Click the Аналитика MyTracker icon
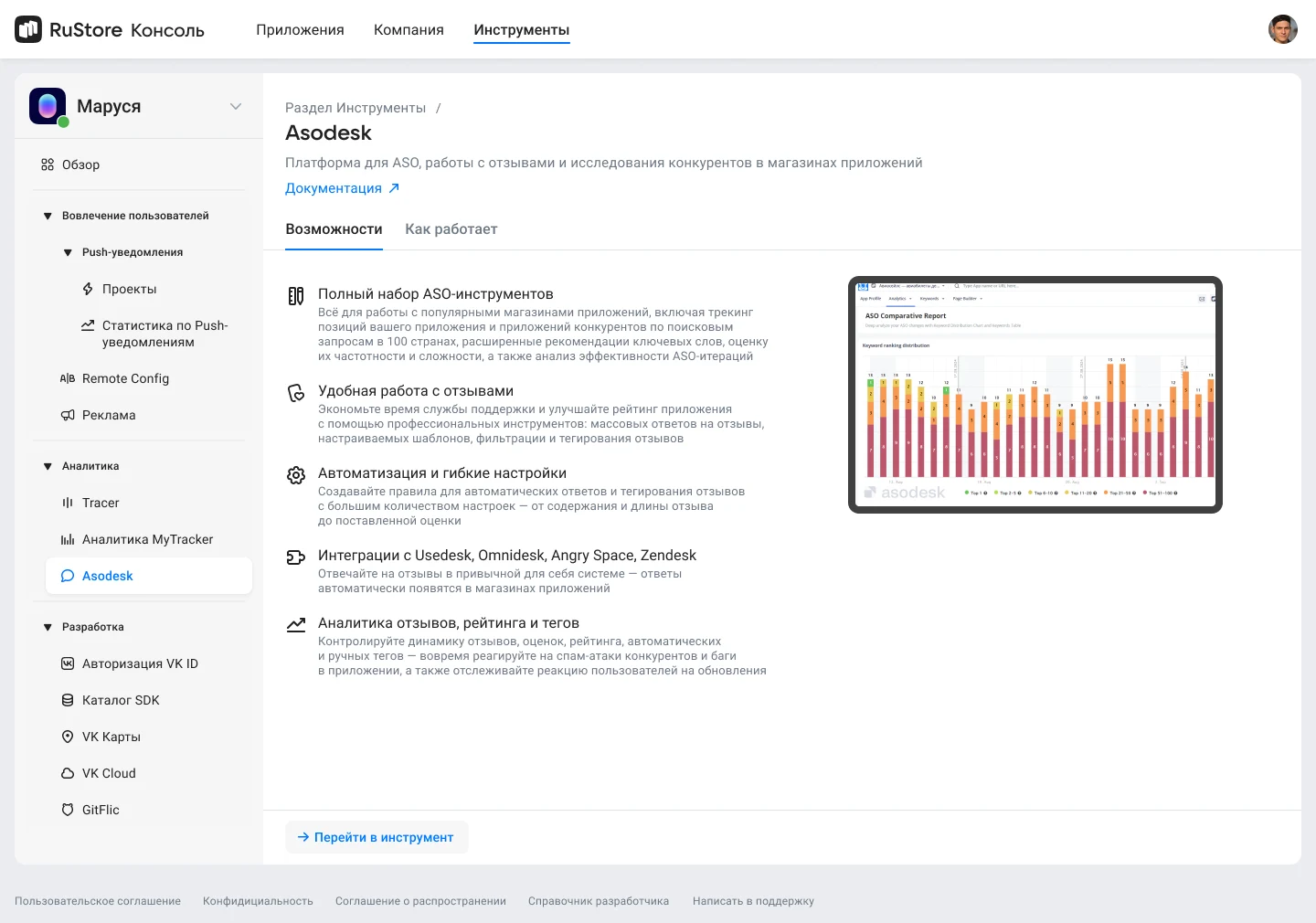 (x=68, y=539)
